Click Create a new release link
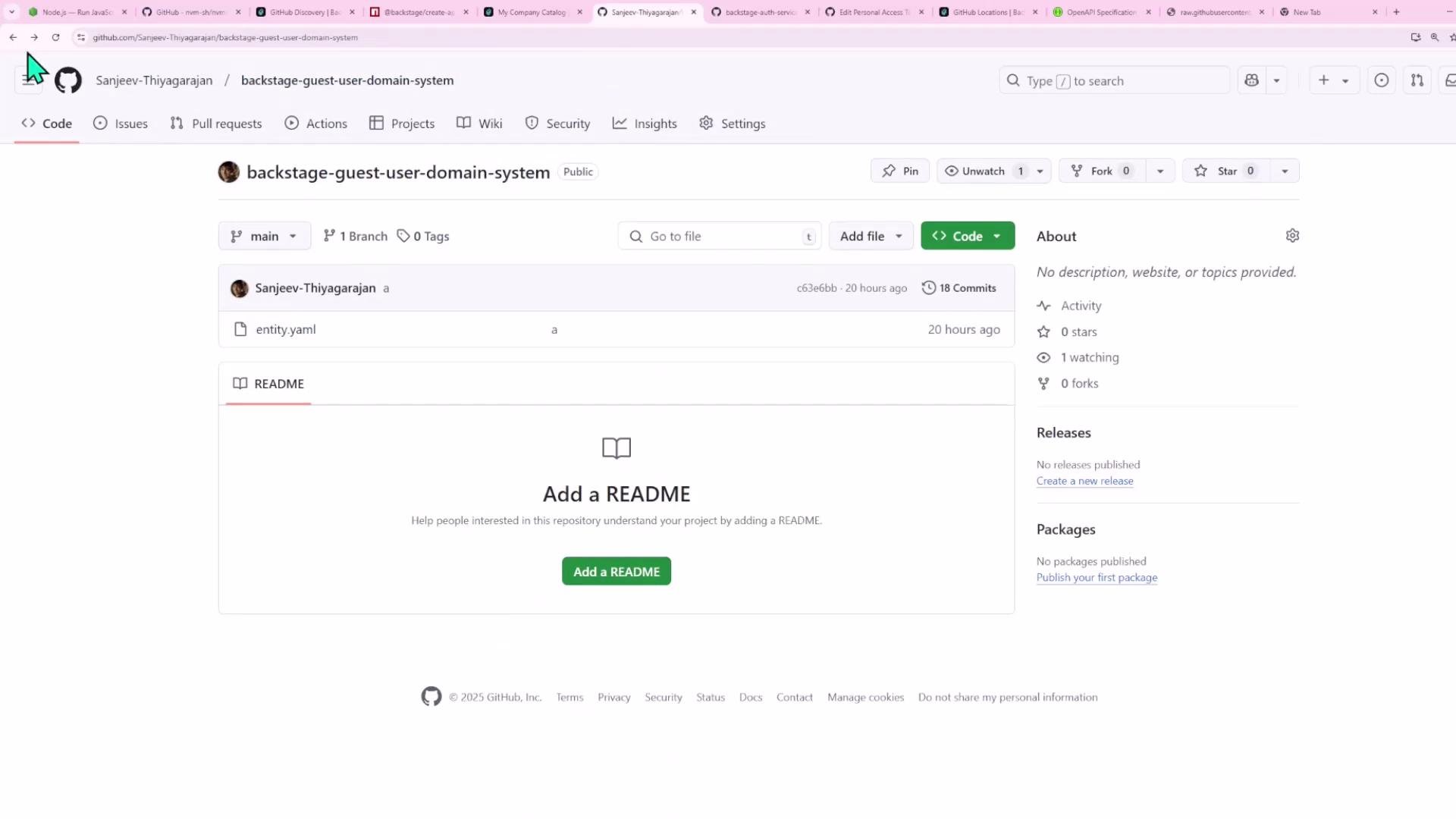The image size is (1456, 819). click(x=1084, y=481)
